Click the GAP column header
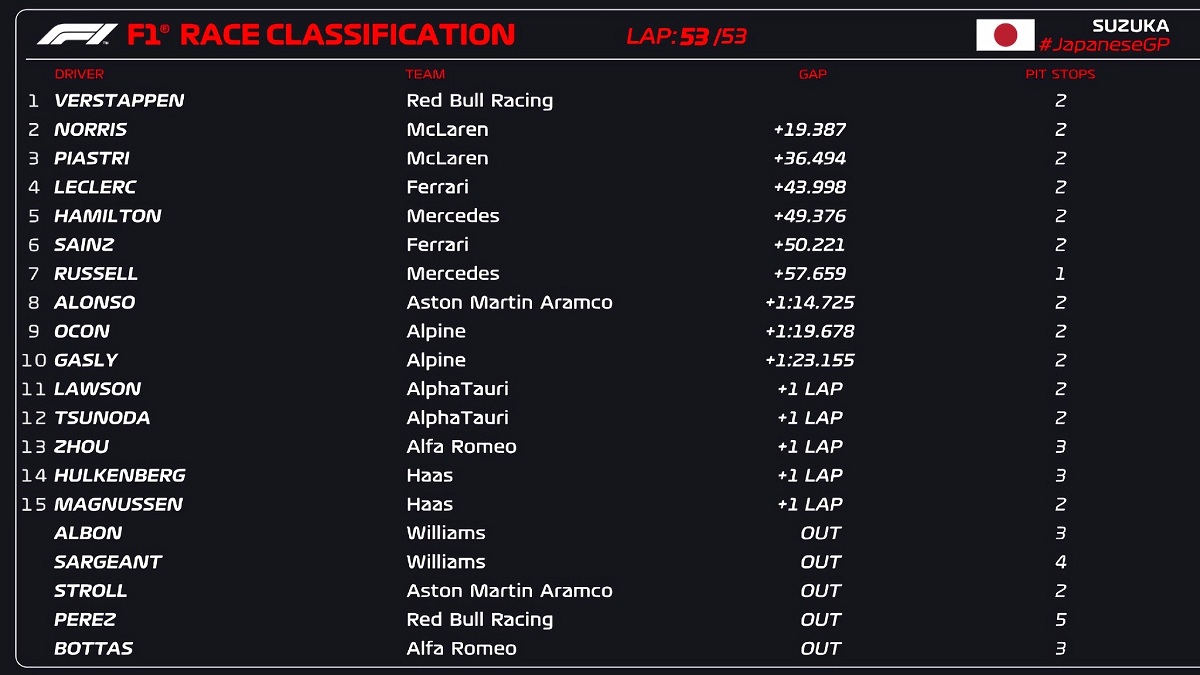 pos(812,74)
